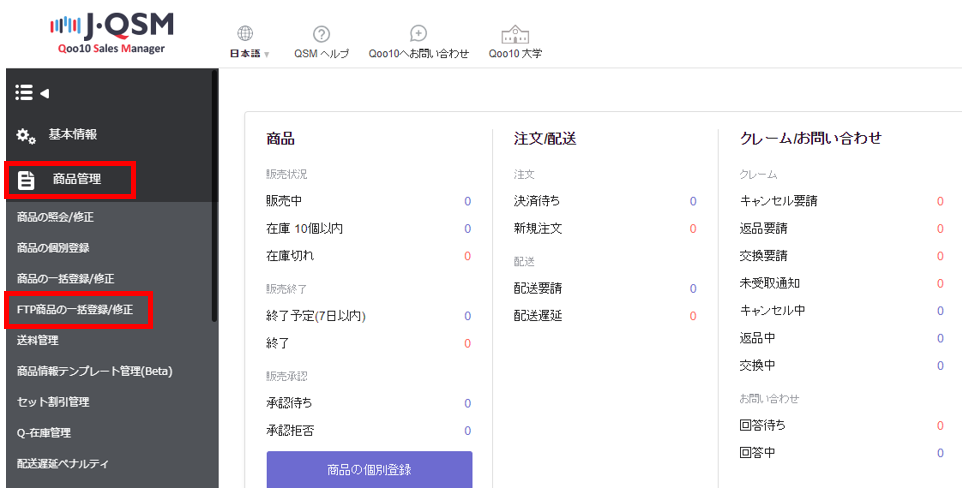Select FTP商品の一括登録/修正 in the sidebar
The width and height of the screenshot is (962, 489).
coord(75,310)
